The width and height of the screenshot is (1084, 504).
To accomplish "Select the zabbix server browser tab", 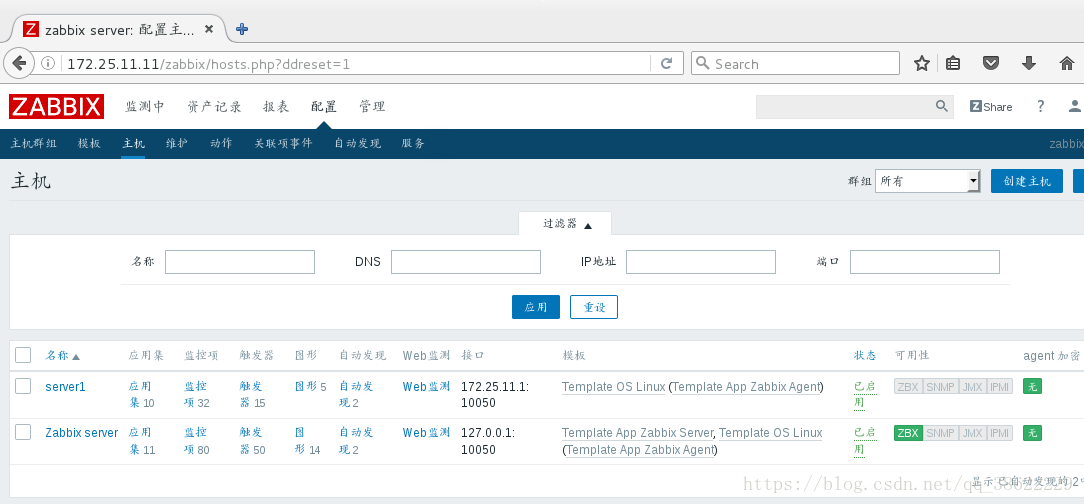I will pos(118,29).
